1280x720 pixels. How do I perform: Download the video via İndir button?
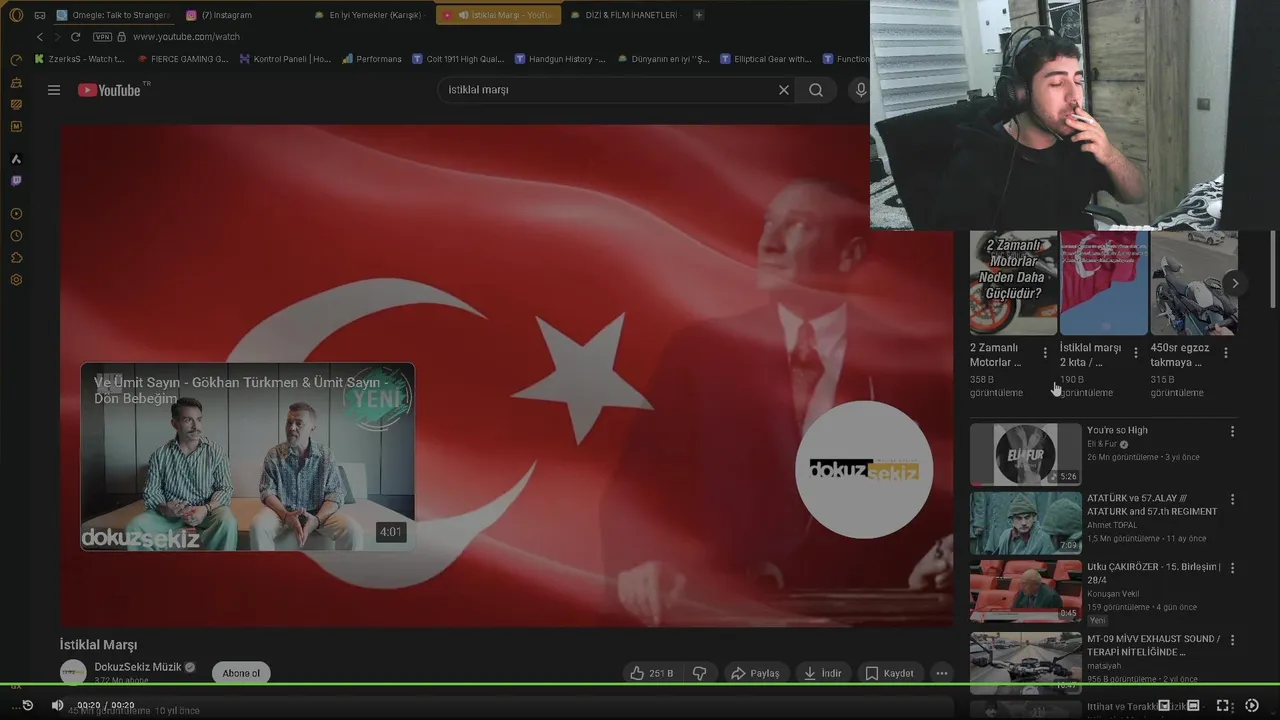click(x=823, y=673)
